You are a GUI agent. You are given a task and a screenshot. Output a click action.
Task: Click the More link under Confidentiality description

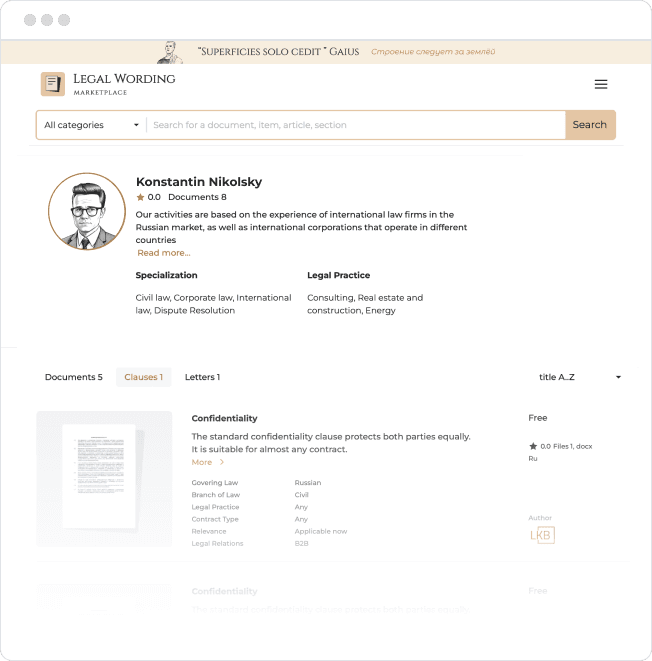point(202,463)
